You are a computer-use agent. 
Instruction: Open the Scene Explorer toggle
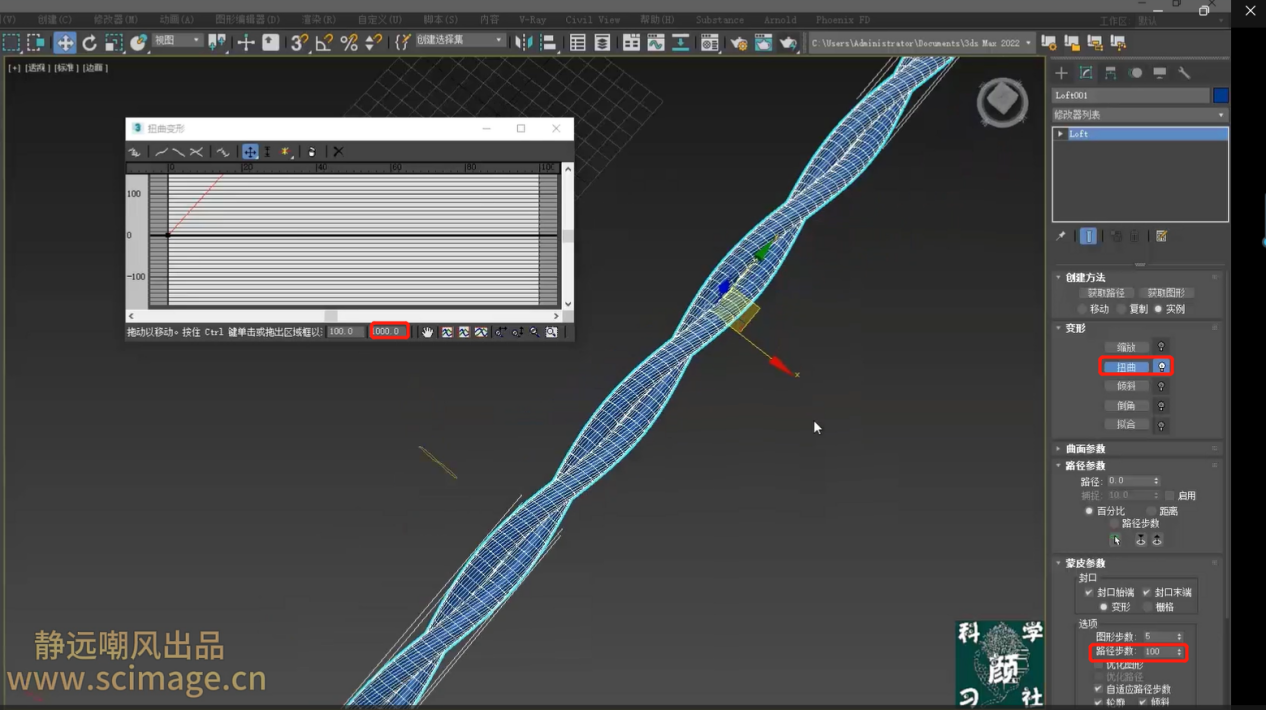pyautogui.click(x=578, y=43)
